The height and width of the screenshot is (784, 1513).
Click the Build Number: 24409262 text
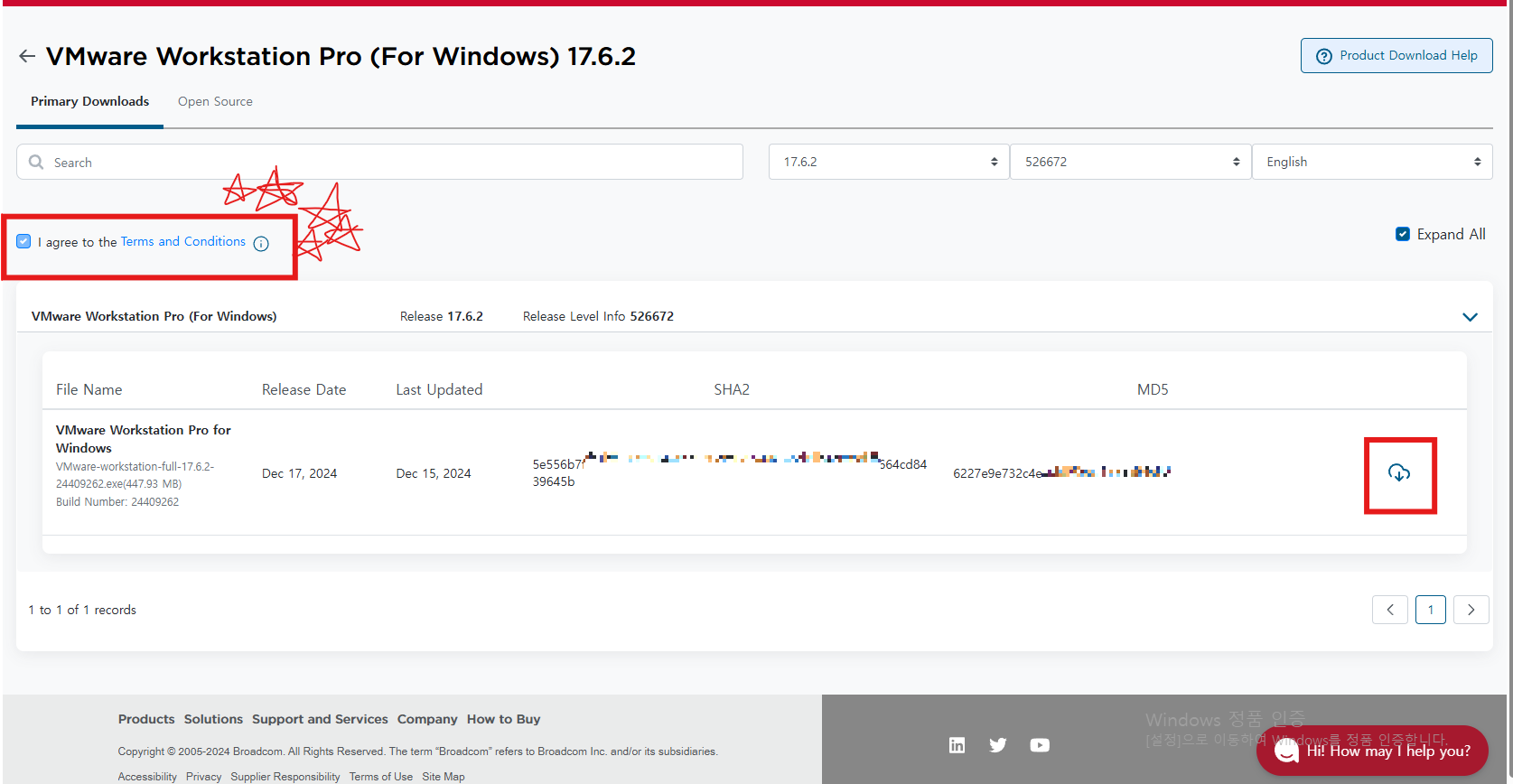[x=117, y=502]
